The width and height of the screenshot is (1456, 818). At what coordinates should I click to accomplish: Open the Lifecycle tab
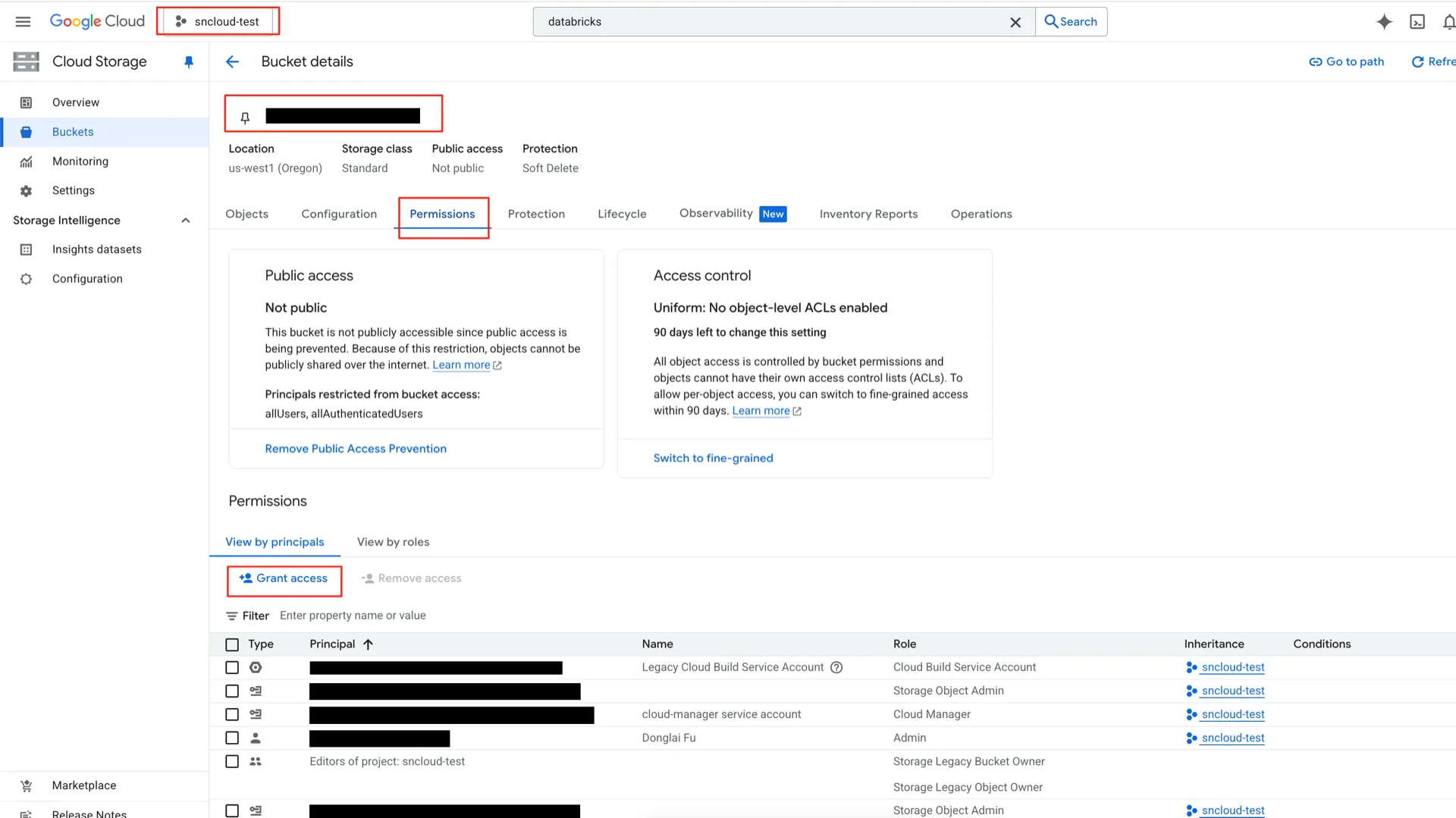click(x=622, y=214)
